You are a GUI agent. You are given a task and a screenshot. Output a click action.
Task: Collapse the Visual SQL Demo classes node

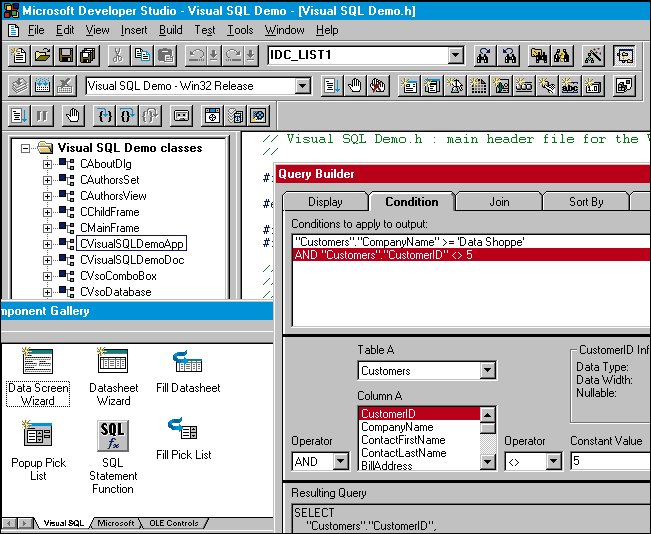point(25,148)
